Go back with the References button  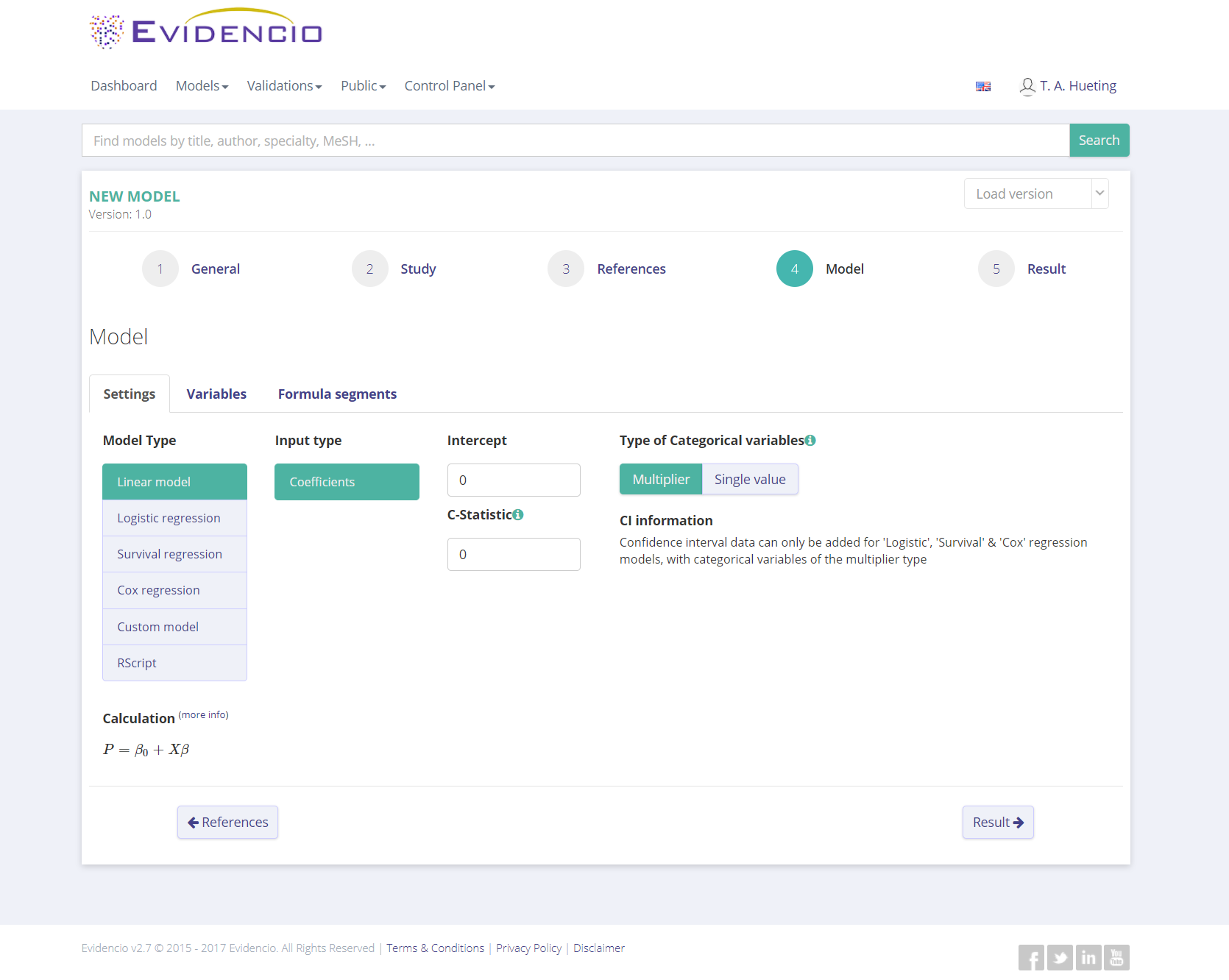(227, 823)
